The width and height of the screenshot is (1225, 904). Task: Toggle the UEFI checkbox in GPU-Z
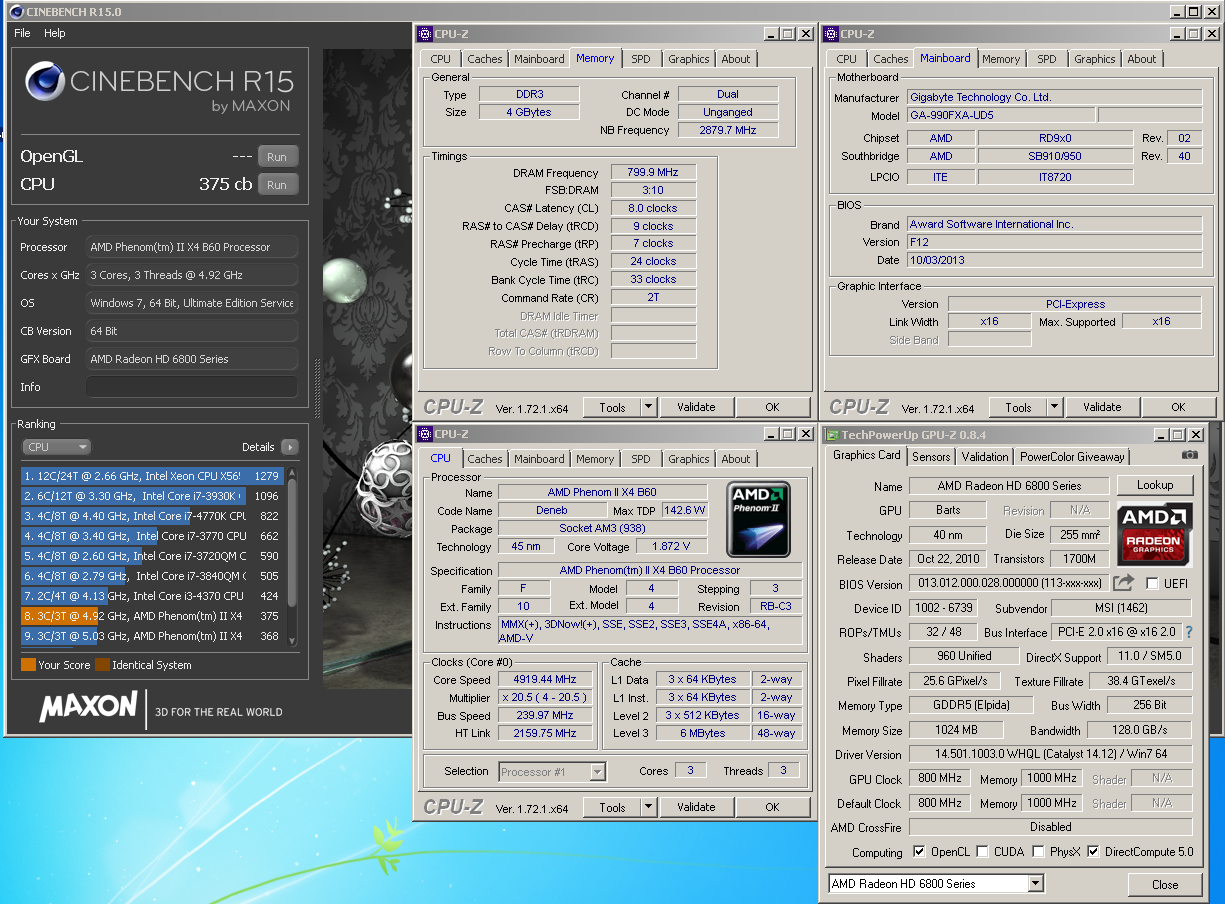click(1153, 583)
